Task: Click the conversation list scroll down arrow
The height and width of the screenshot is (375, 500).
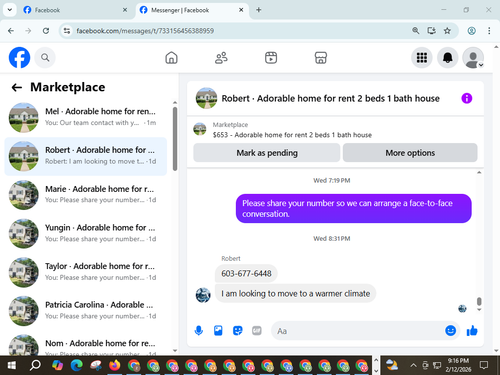Action: pyautogui.click(x=175, y=350)
